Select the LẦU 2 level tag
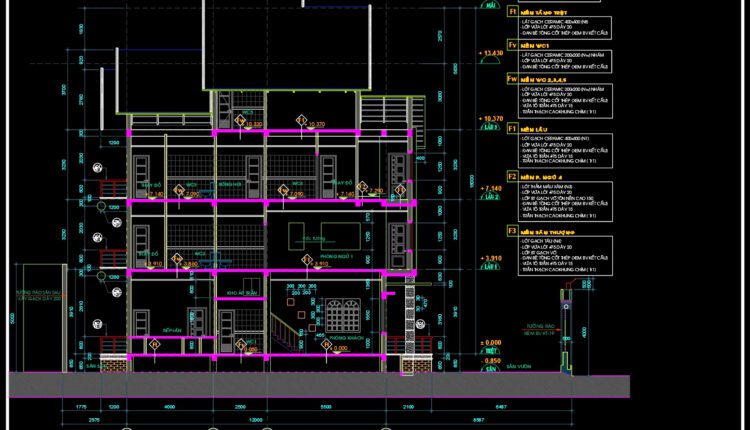This screenshot has height=430, width=750. pyautogui.click(x=491, y=197)
